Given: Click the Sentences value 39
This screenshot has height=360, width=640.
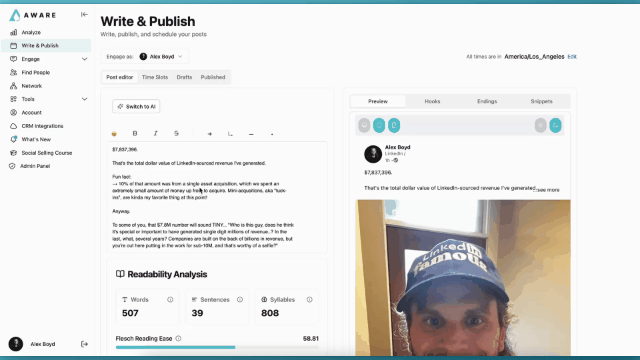Looking at the screenshot, I should 197,313.
